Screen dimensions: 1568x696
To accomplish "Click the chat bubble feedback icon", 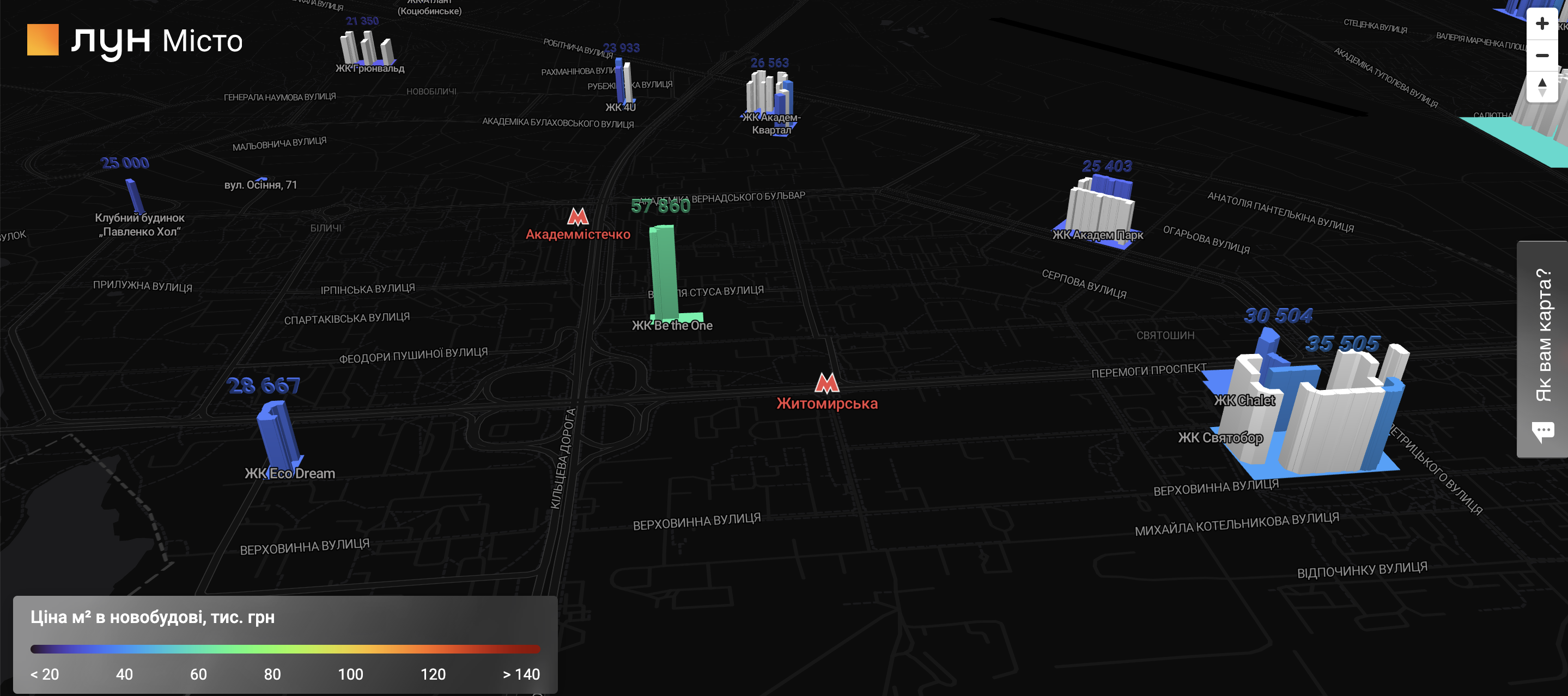I will [1542, 432].
